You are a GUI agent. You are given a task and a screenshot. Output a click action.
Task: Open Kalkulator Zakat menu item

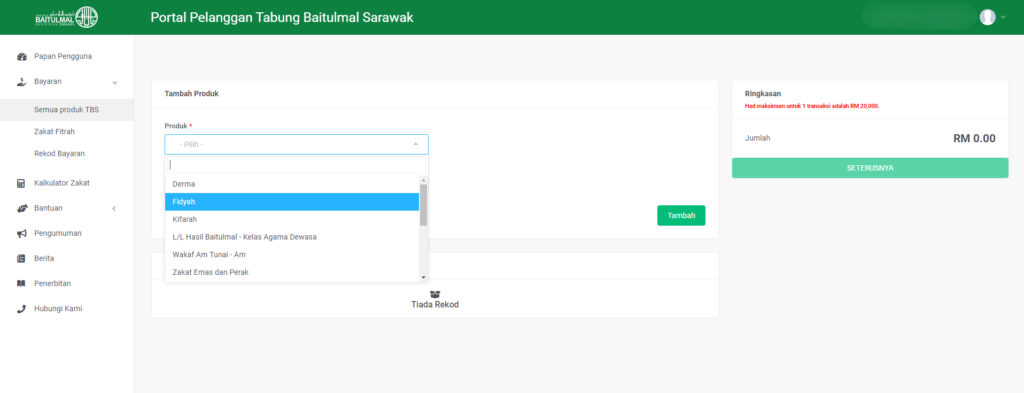(62, 183)
